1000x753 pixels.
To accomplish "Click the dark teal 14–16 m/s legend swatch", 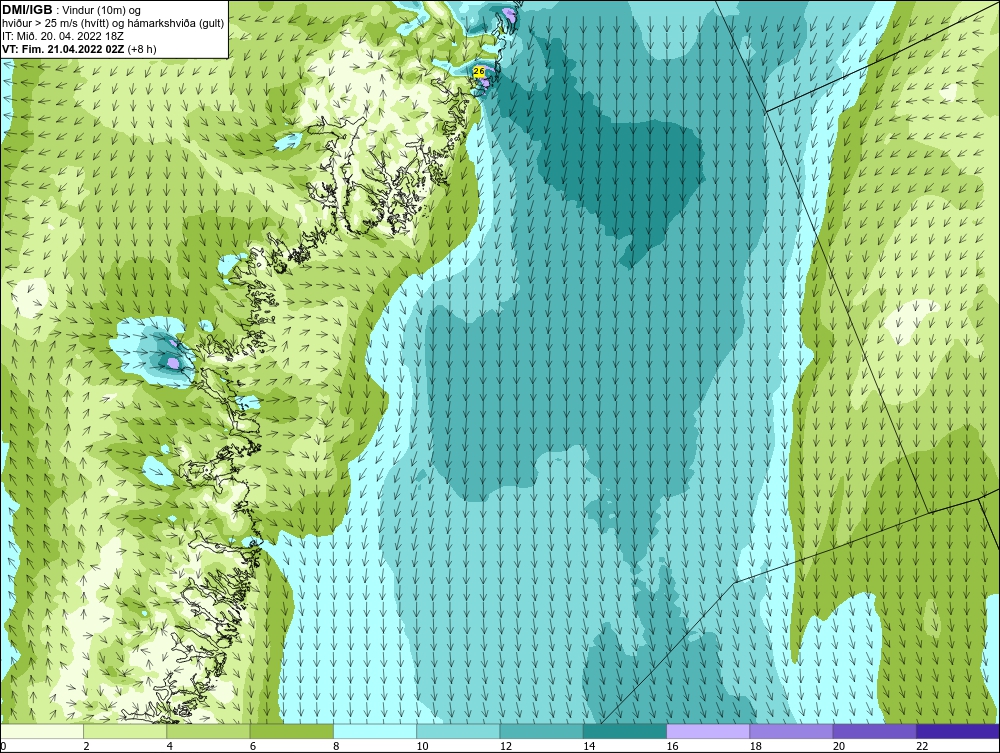I will [x=624, y=731].
